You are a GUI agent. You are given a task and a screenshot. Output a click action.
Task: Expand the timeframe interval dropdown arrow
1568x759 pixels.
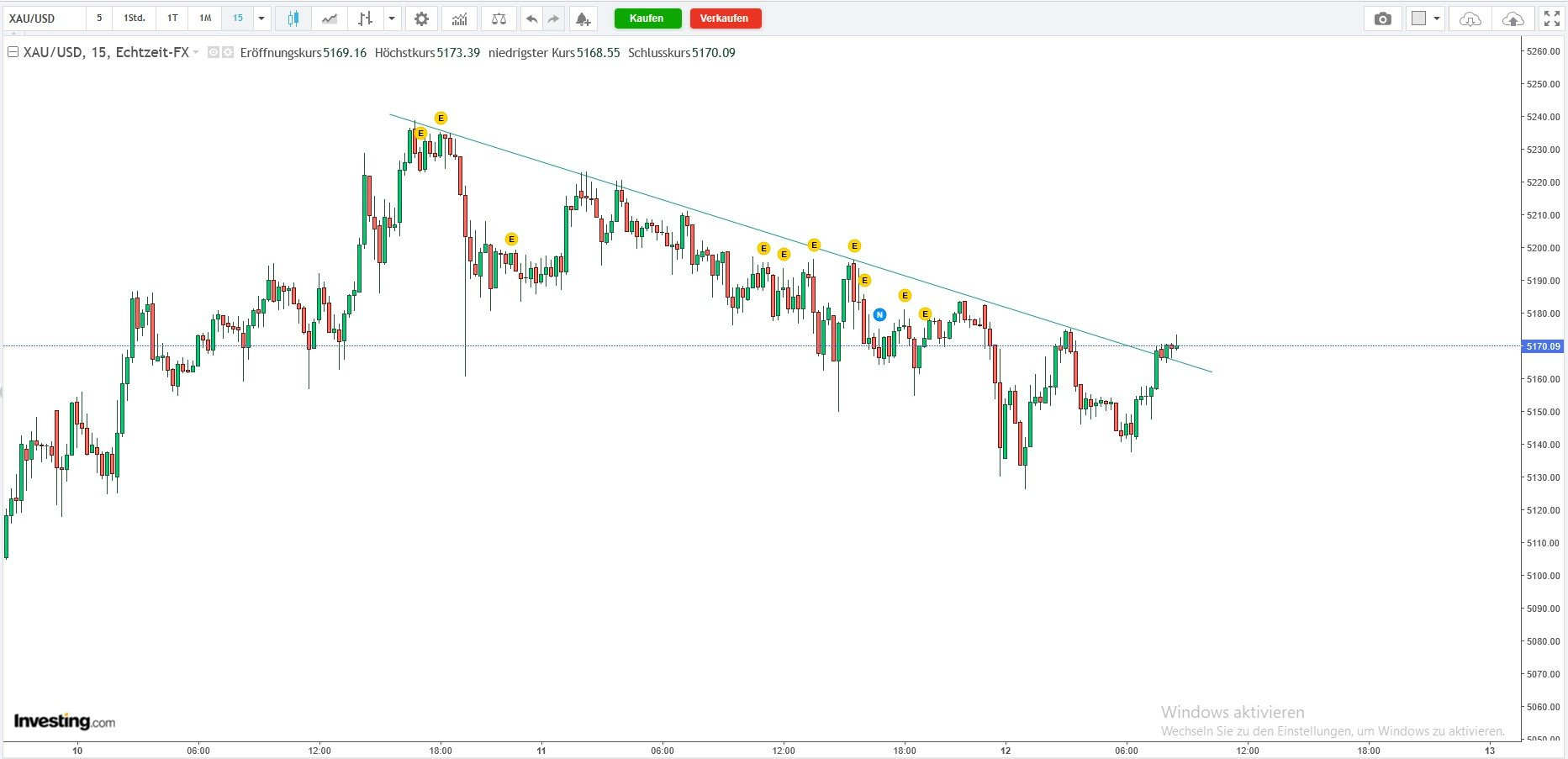pos(261,18)
